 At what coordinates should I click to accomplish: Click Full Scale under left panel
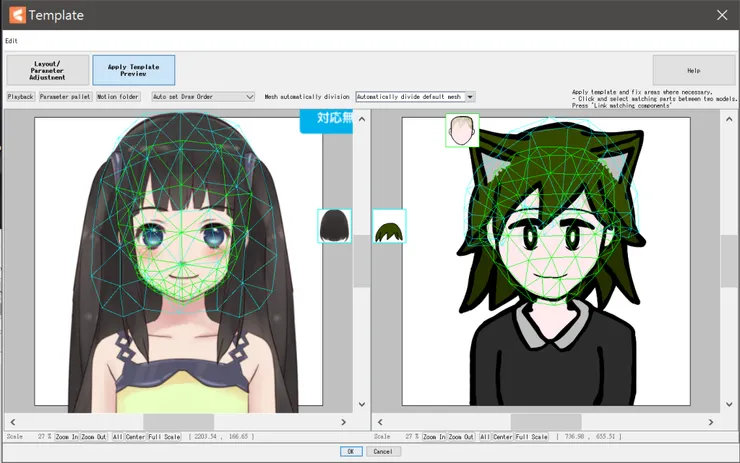[x=164, y=437]
